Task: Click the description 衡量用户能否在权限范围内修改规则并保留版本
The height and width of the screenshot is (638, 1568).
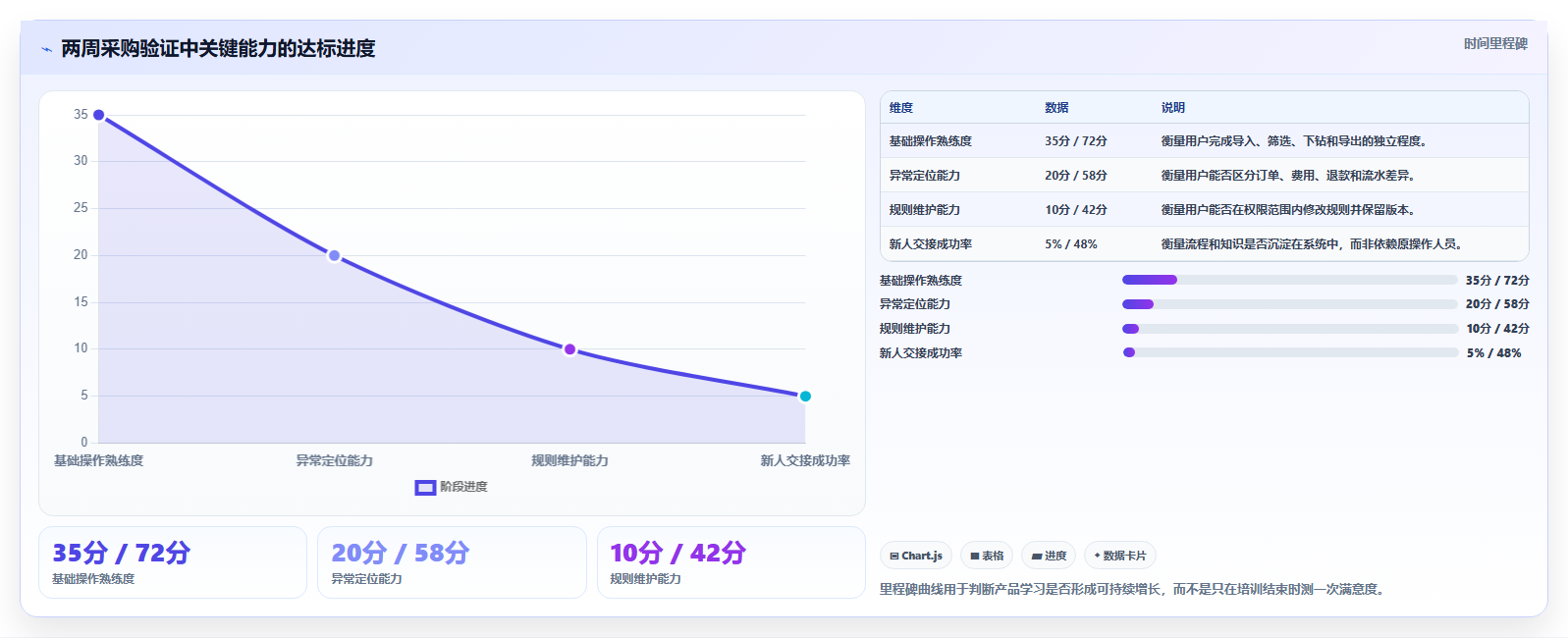Action: coord(1288,210)
